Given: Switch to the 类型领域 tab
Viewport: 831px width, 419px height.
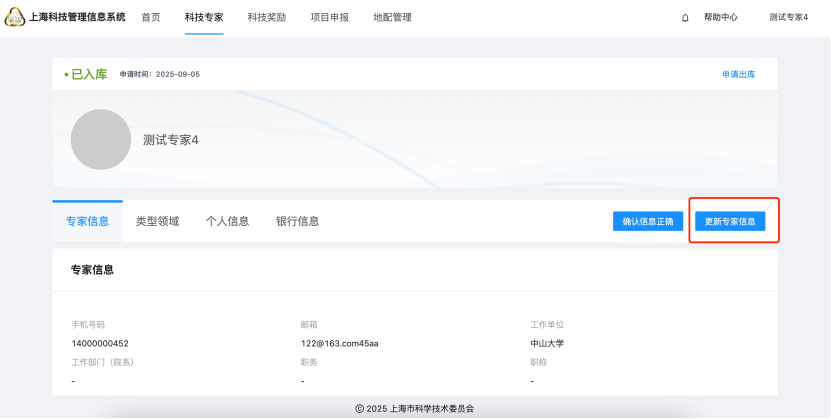Looking at the screenshot, I should point(157,221).
